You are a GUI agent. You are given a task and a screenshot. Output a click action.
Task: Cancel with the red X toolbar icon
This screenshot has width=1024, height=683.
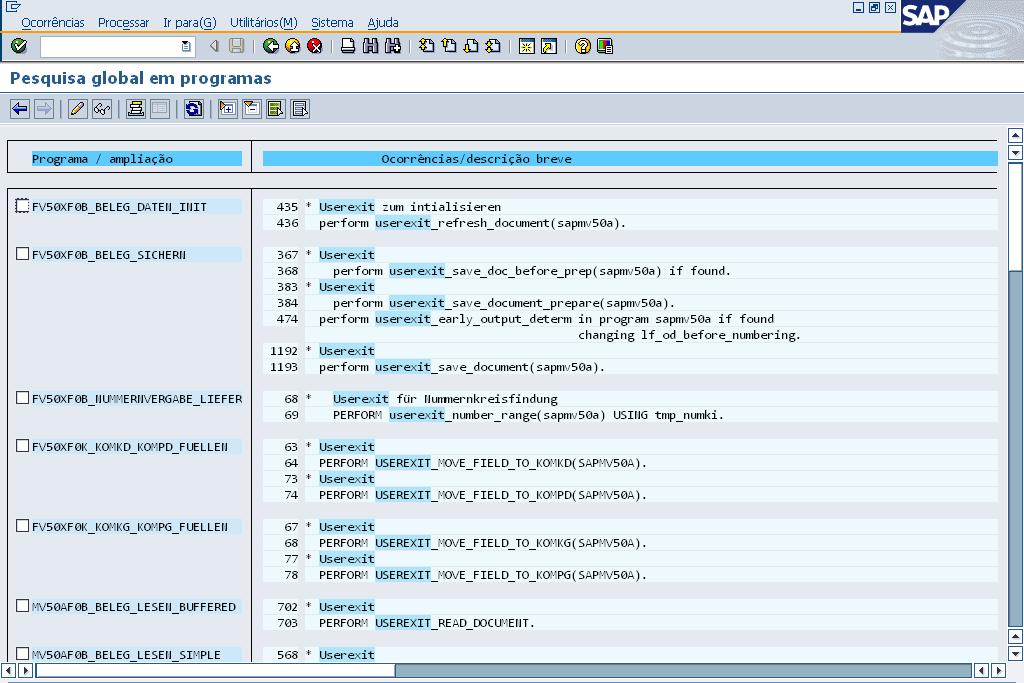[x=315, y=46]
